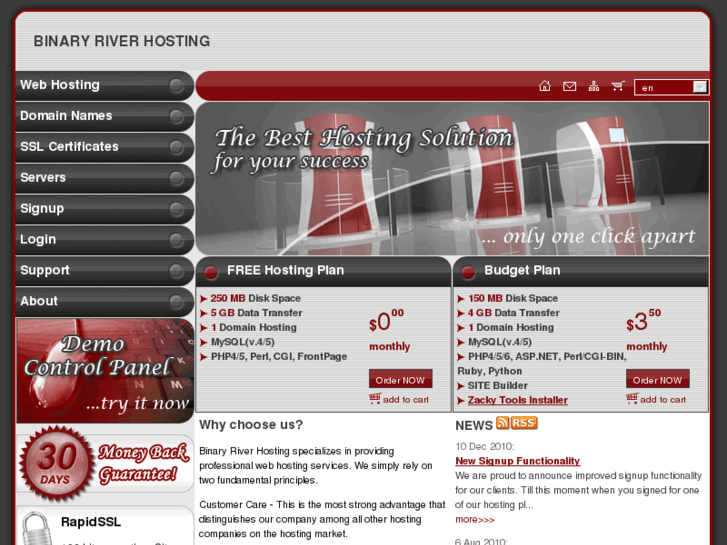Subscribe via the RSS feed icon
The width and height of the screenshot is (727, 545).
(x=517, y=423)
